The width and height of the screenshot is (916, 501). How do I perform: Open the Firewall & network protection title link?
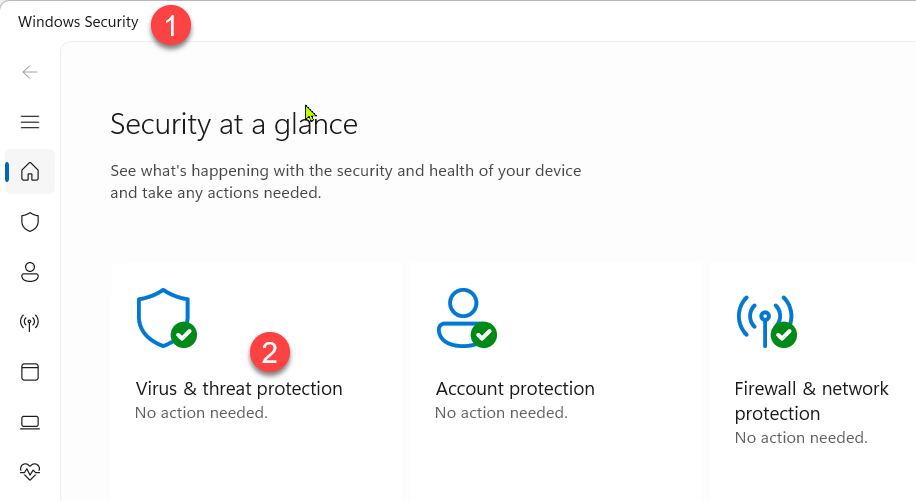811,401
